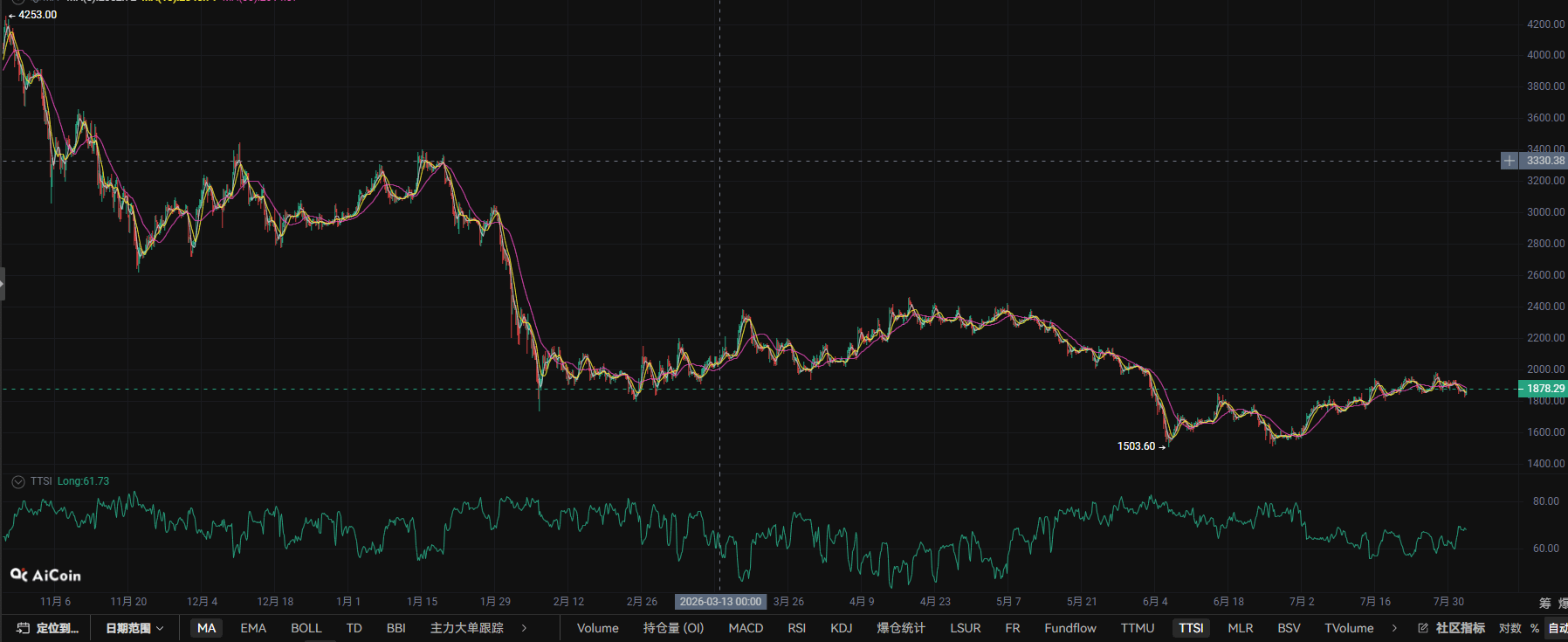This screenshot has width=1568, height=642.
Task: Add the MACD sub-indicator
Action: [746, 628]
